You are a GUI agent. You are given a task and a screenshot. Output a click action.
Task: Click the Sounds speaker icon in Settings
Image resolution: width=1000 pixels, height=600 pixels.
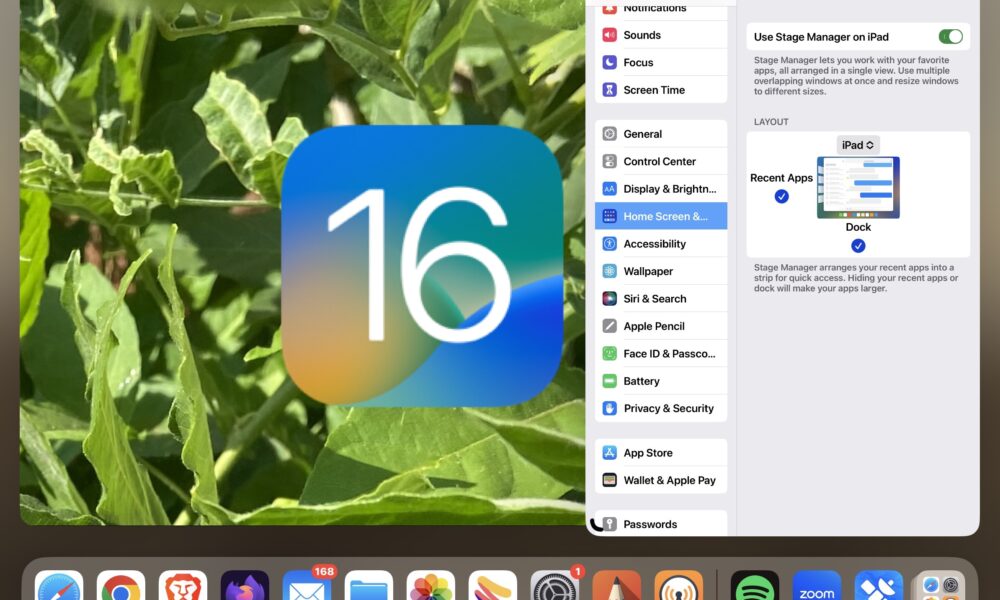pyautogui.click(x=610, y=35)
